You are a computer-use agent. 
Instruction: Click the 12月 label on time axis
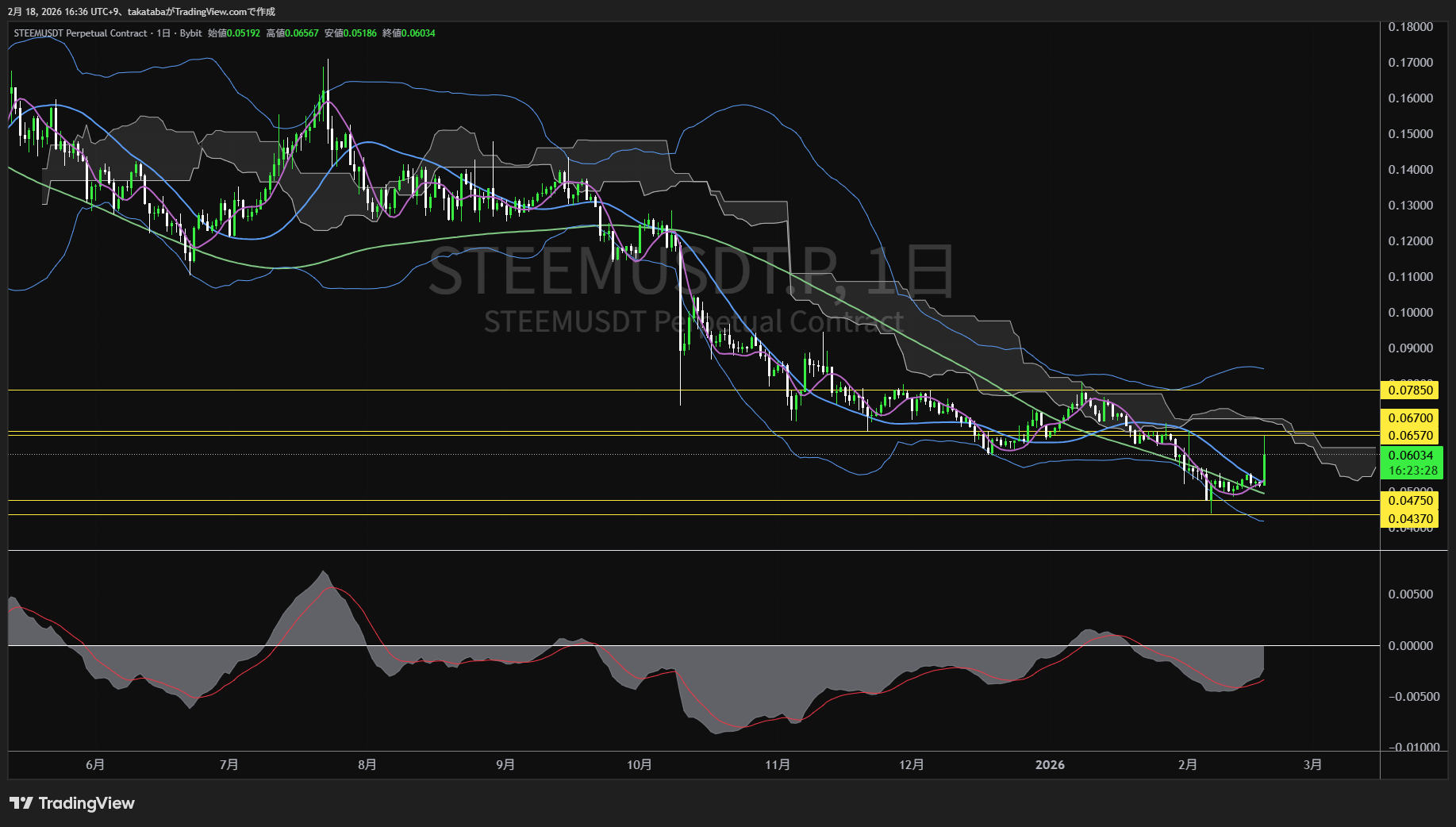point(911,764)
